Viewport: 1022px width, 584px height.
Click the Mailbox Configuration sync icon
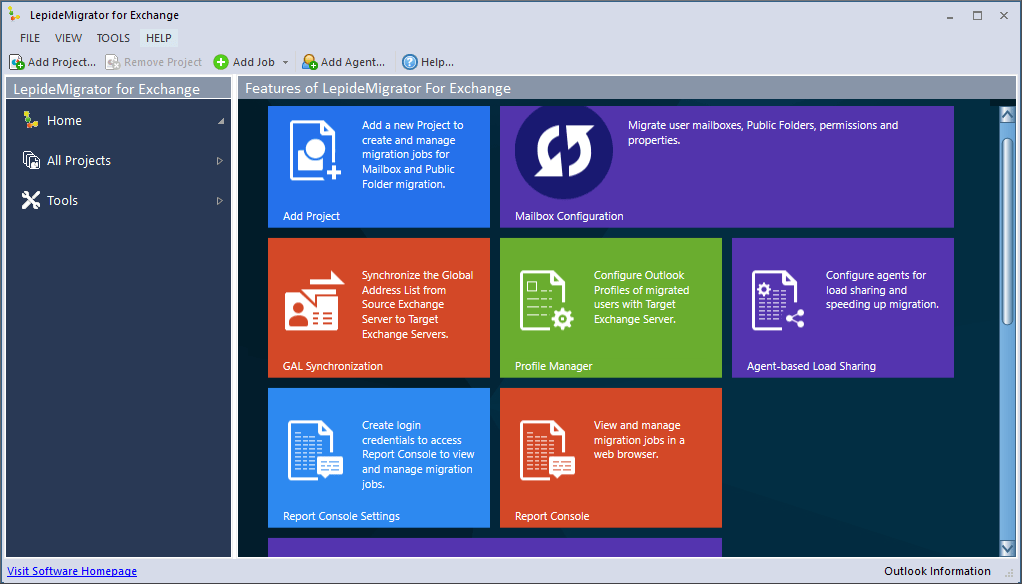pos(564,151)
